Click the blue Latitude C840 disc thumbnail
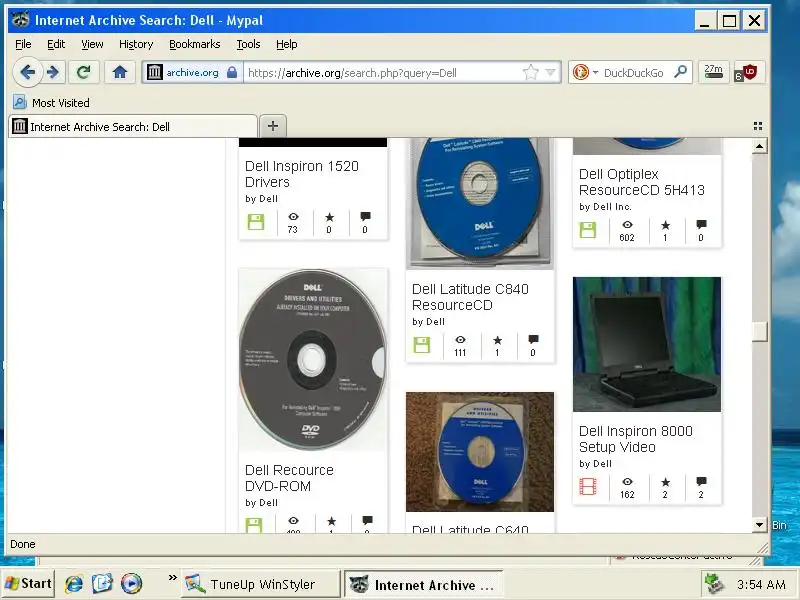Viewport: 800px width, 600px height. coord(480,203)
